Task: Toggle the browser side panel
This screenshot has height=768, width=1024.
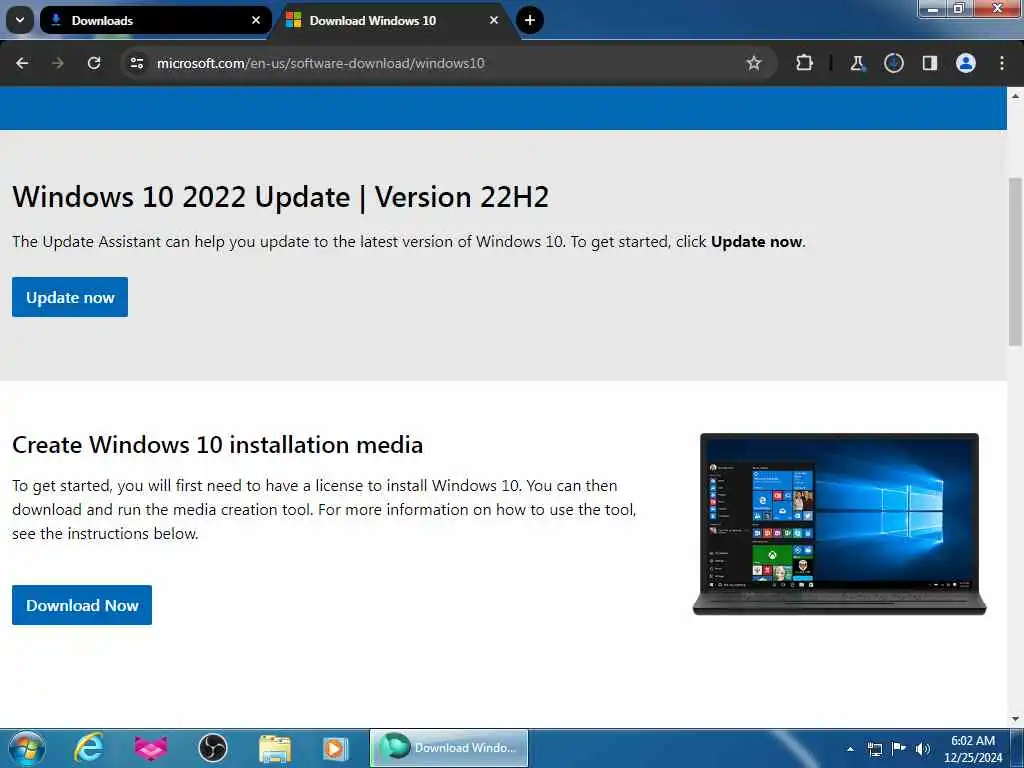Action: (x=929, y=63)
